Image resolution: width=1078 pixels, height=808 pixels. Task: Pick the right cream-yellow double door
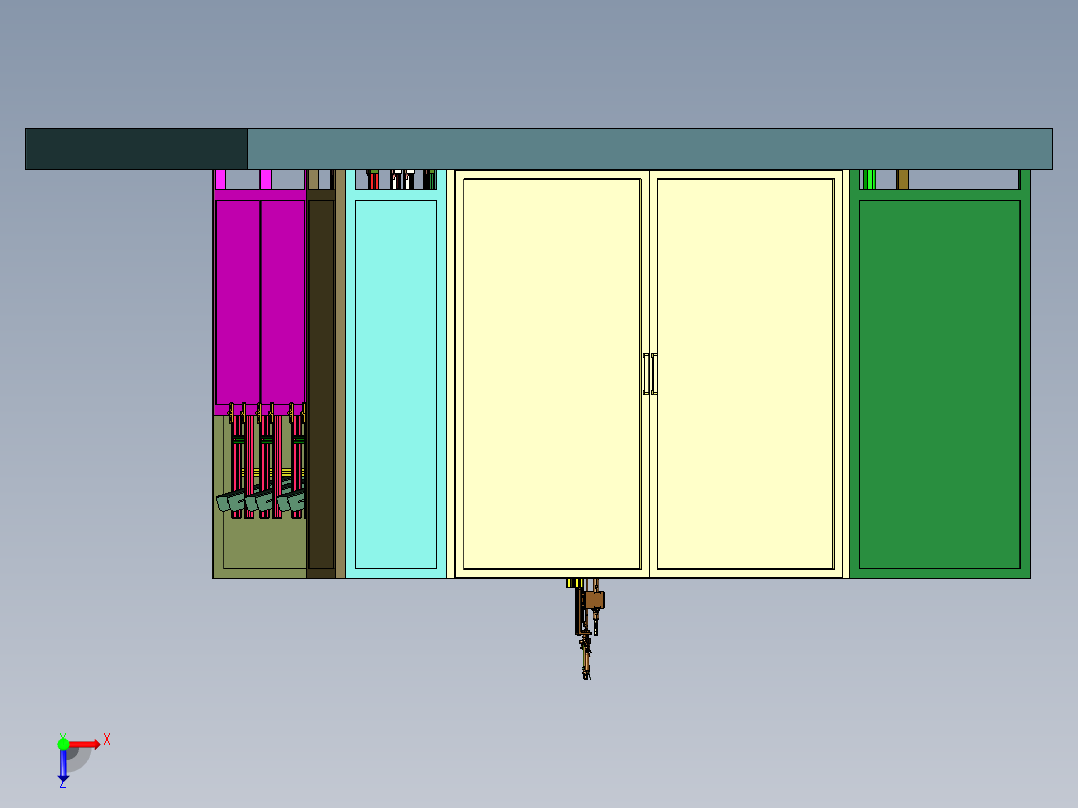745,374
